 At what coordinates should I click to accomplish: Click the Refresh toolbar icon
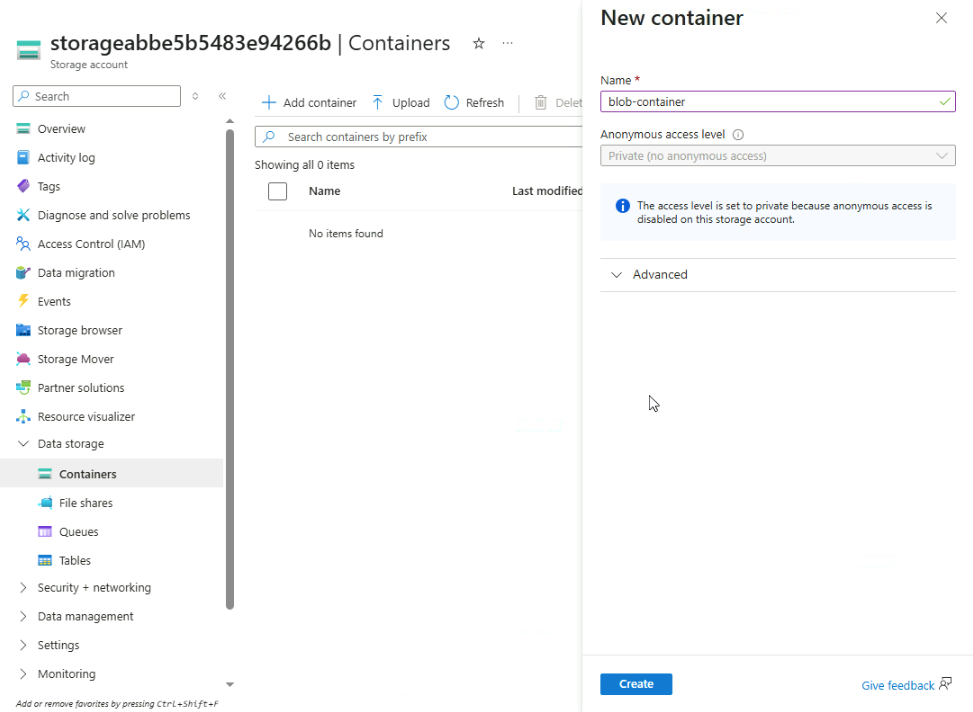452,102
